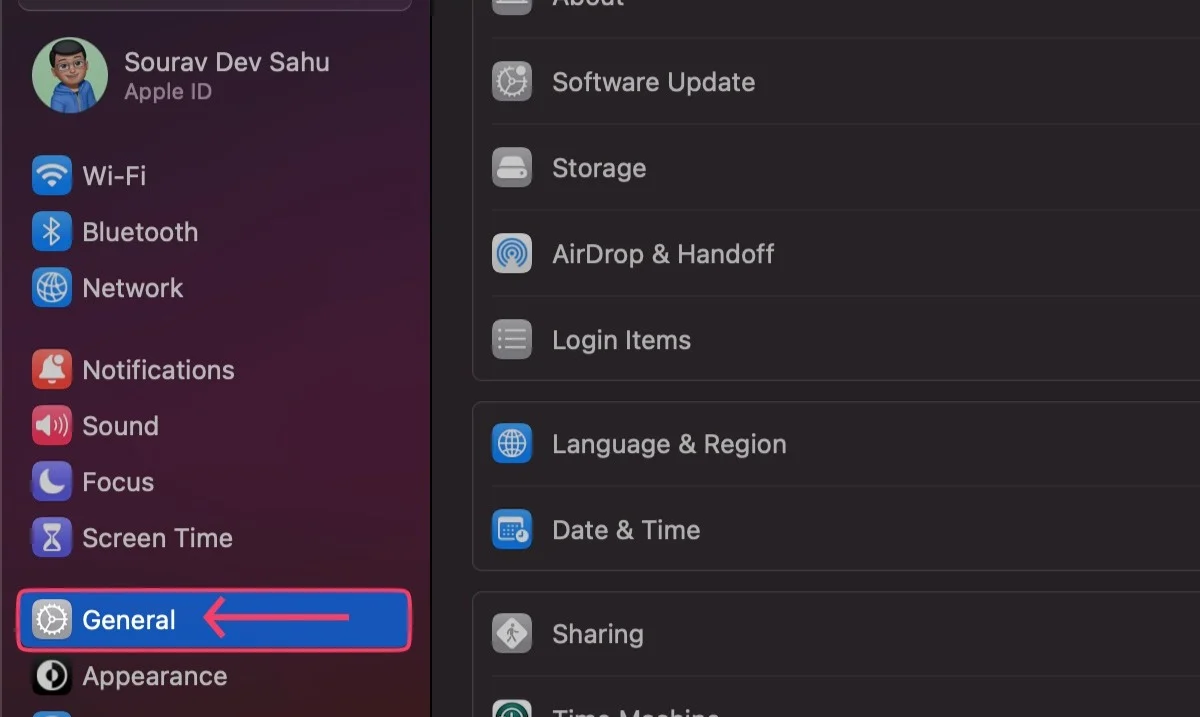Open the Sharing icon

tap(512, 634)
